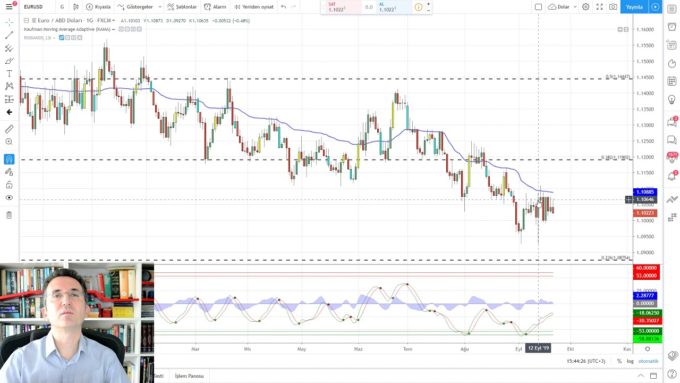
Task: Open the chart layout selector square
Action: pos(538,7)
